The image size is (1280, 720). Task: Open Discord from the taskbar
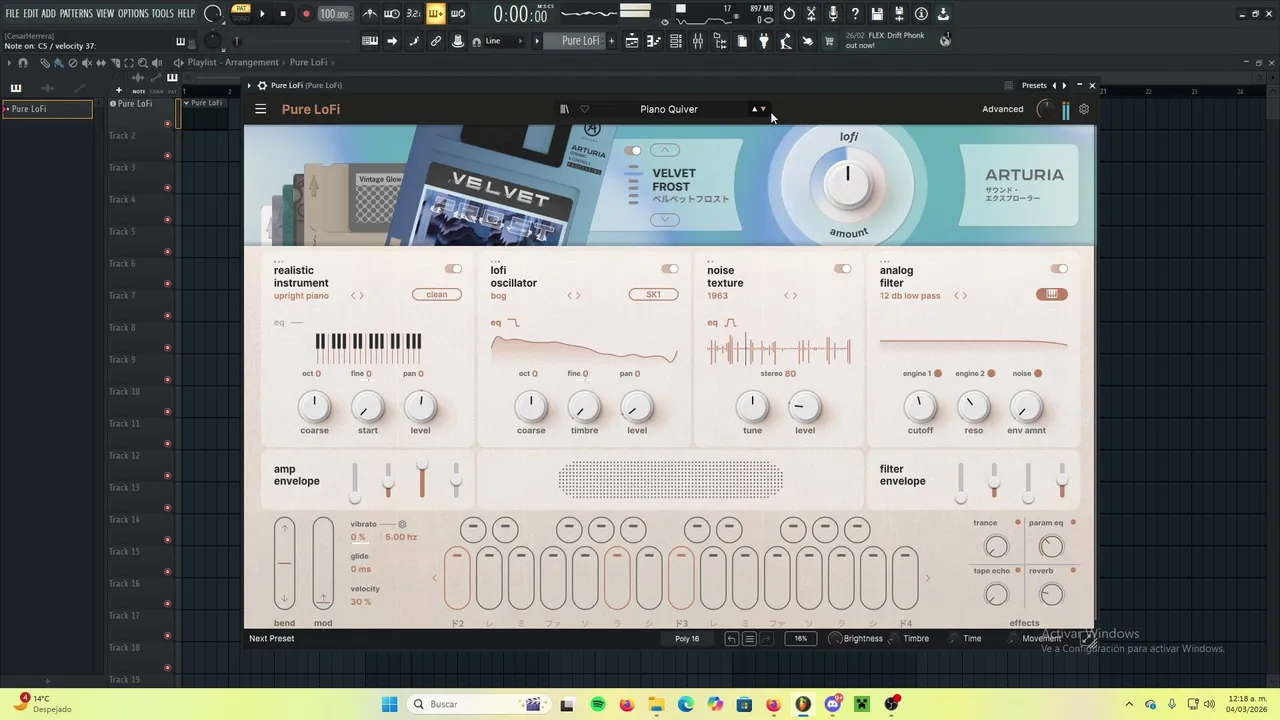(x=833, y=704)
